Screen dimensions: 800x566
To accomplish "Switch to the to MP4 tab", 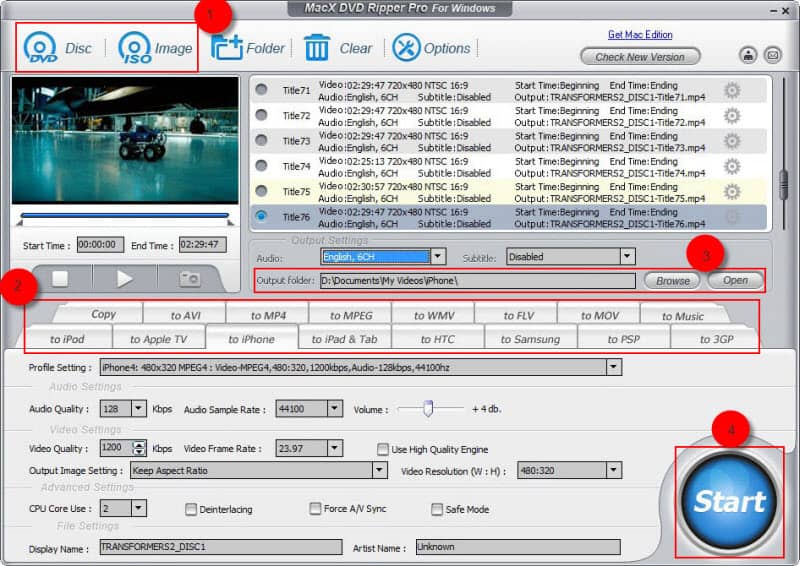I will 268,315.
